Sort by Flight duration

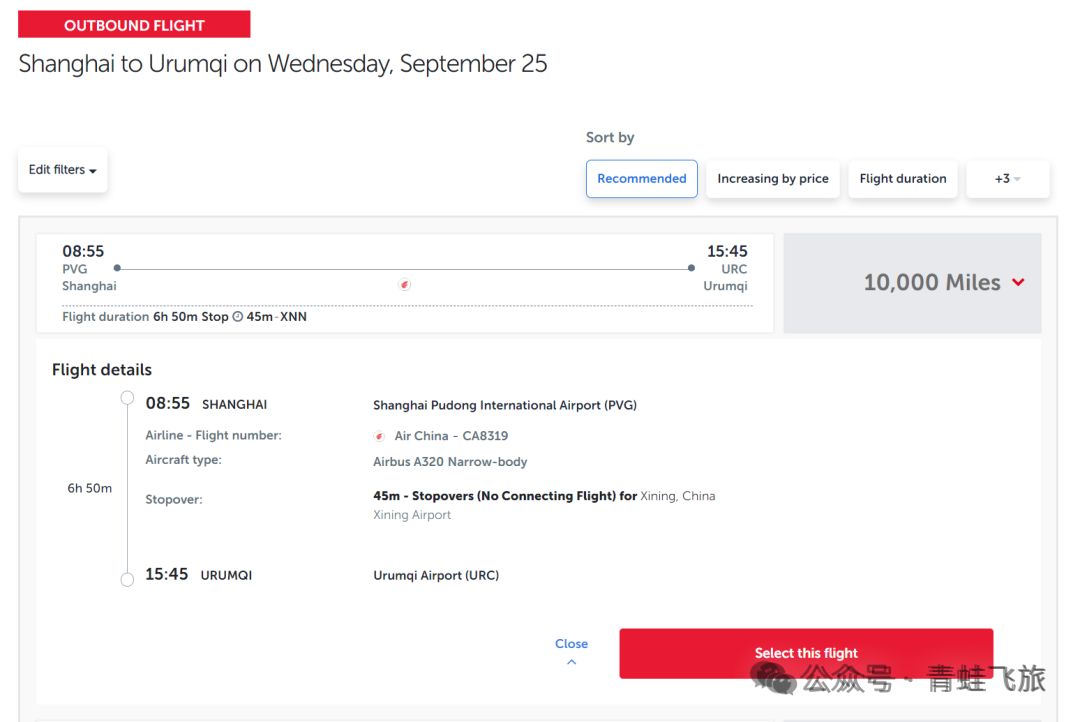(902, 178)
